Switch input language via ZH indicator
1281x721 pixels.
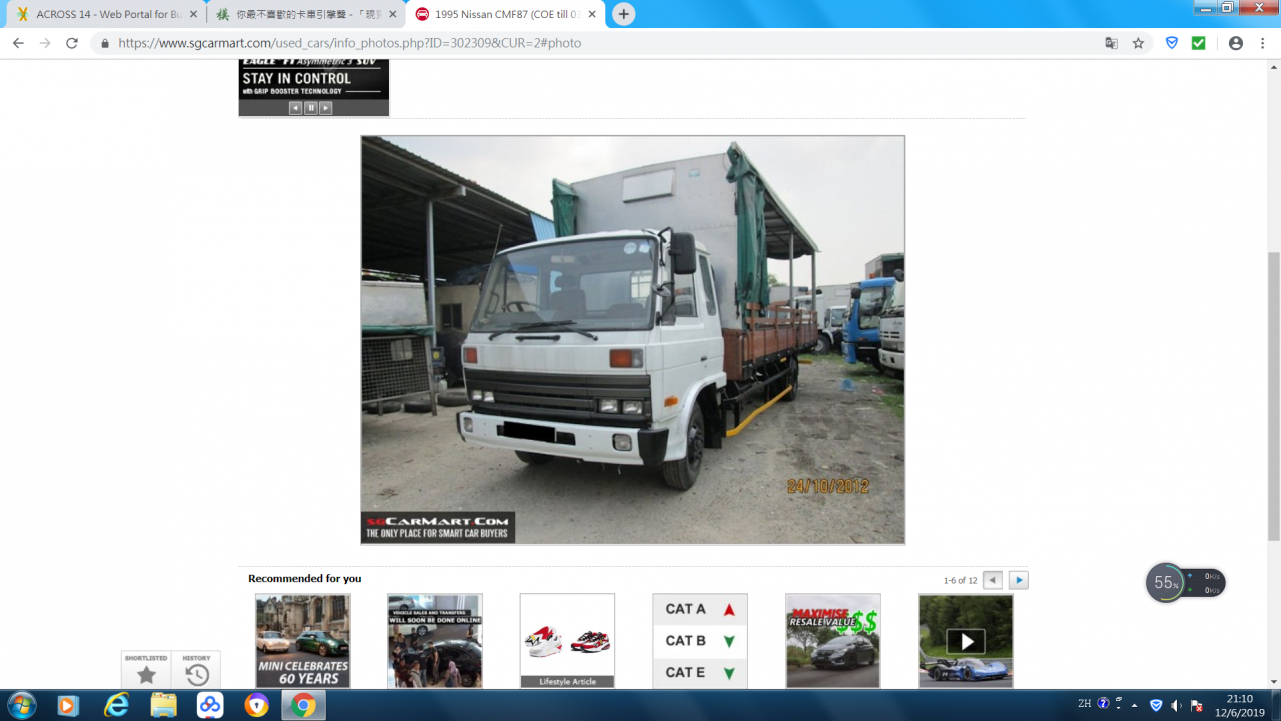1084,704
